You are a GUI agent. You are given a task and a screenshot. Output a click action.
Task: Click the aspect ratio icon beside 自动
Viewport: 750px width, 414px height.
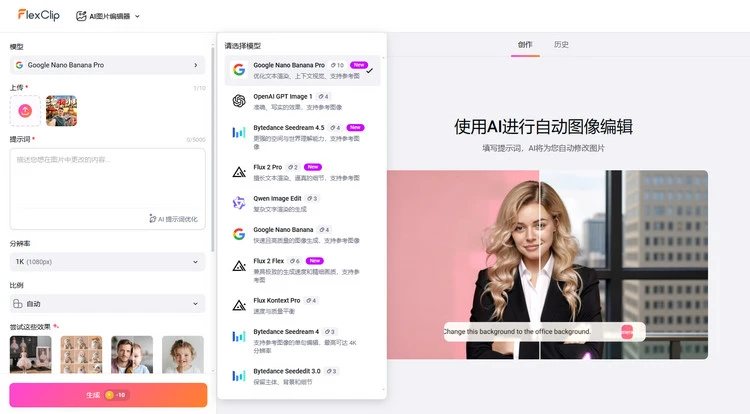coord(18,304)
